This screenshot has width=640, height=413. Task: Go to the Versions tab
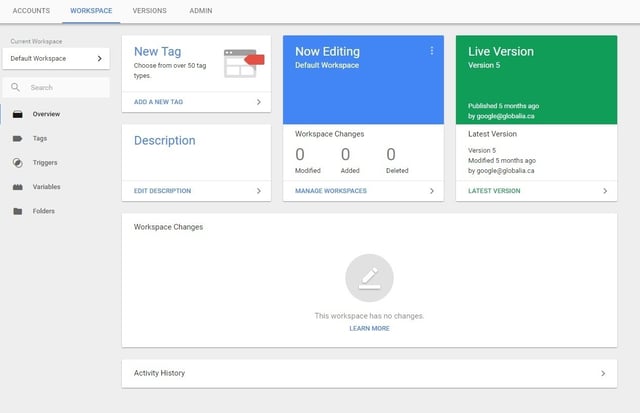[x=149, y=11]
